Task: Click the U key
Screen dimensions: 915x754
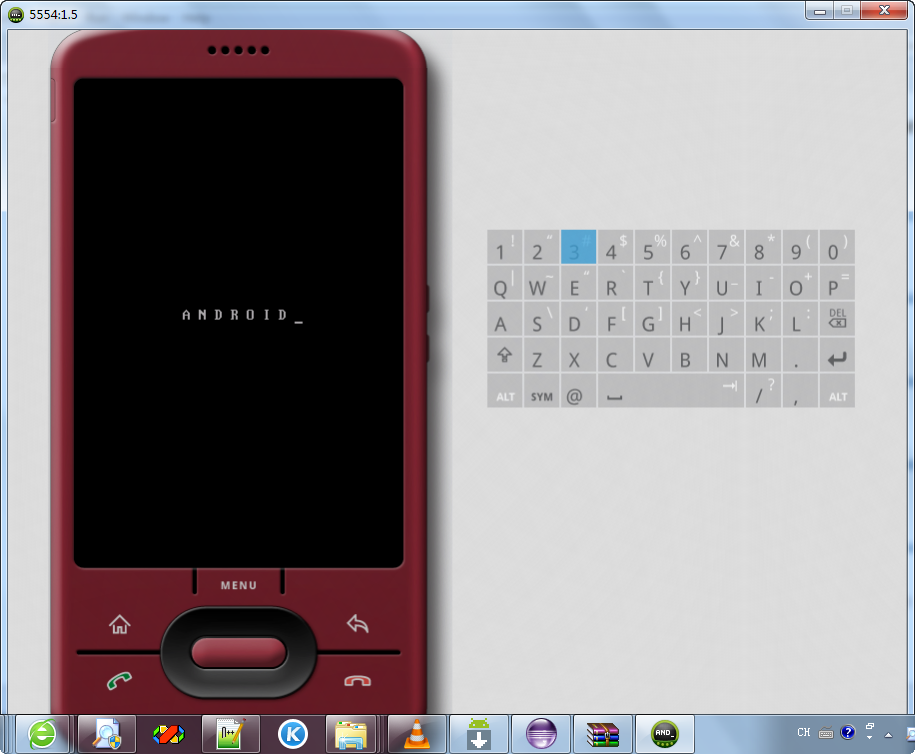Action: tap(727, 283)
